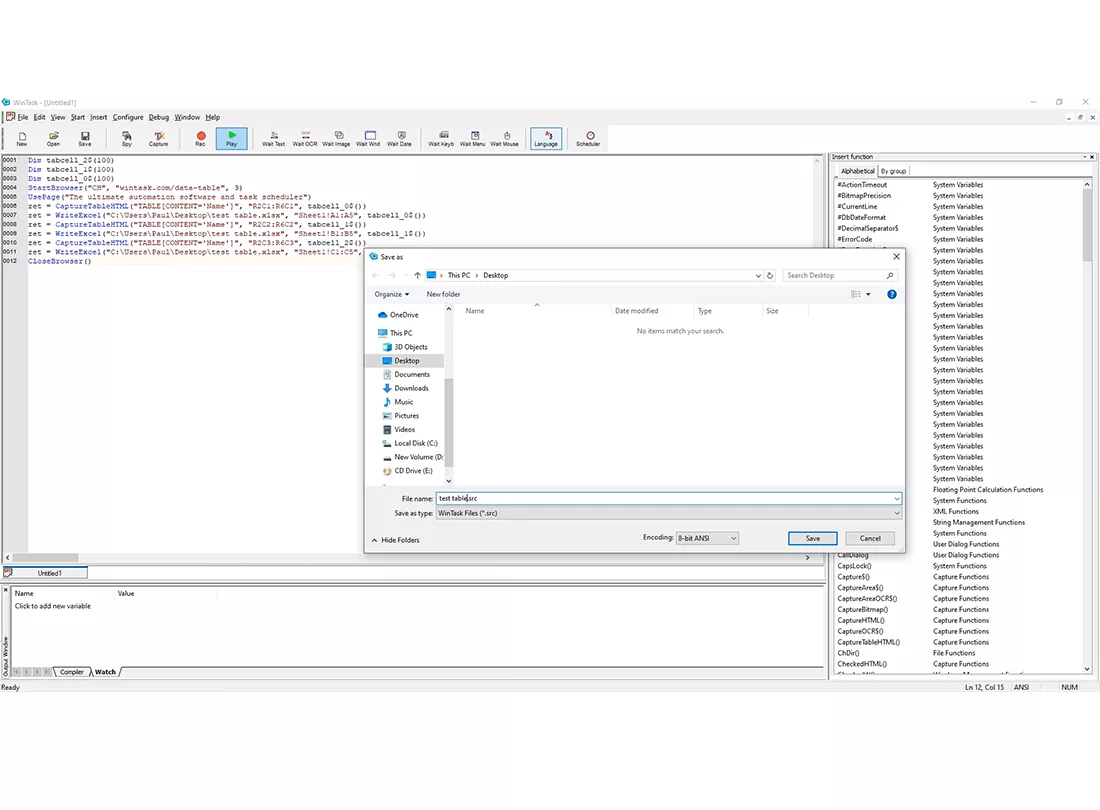The height and width of the screenshot is (810, 1100).
Task: Open the Encoding 8-bit ANSI dropdown
Action: click(x=707, y=539)
